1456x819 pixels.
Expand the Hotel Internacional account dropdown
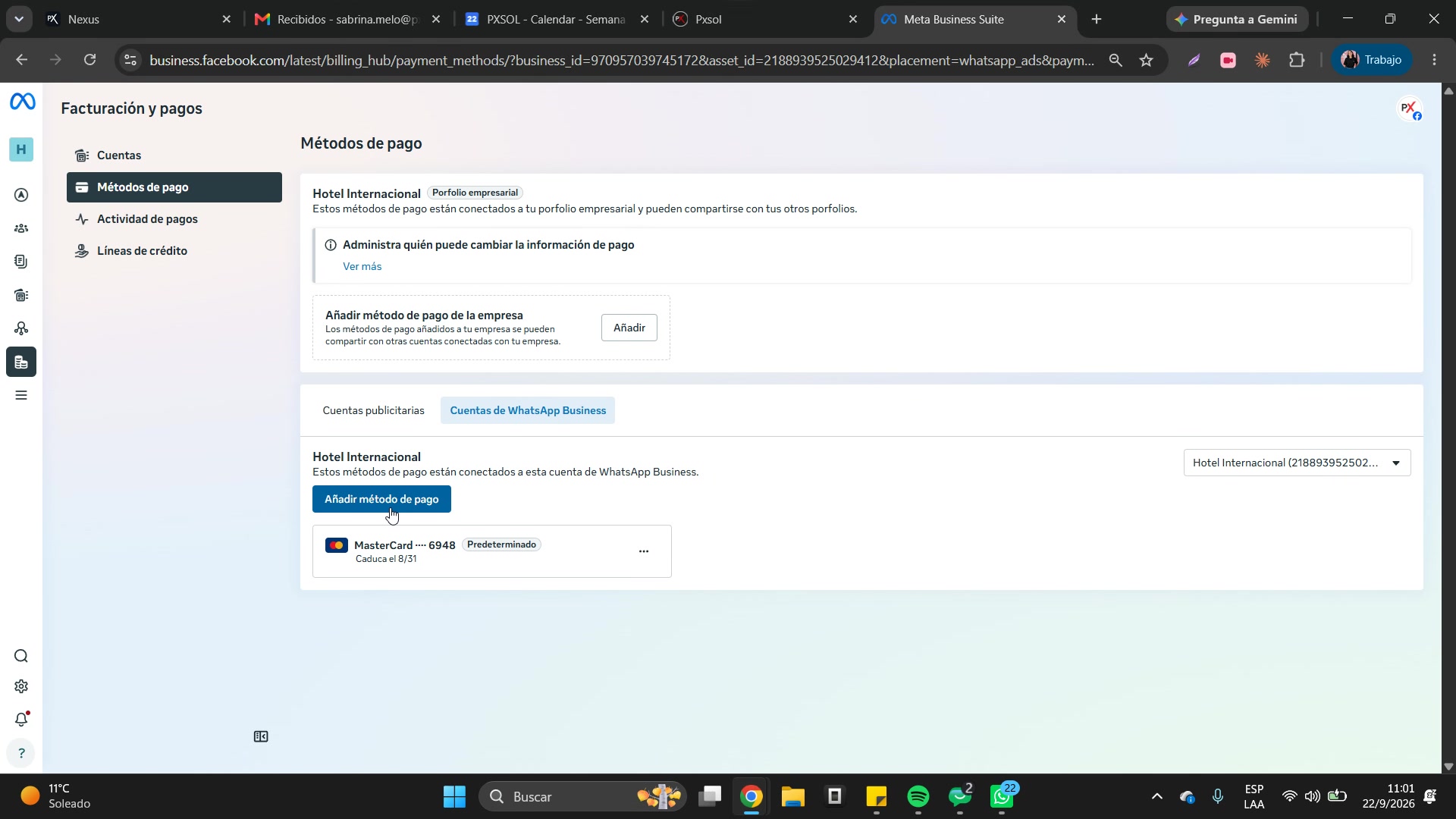(x=1297, y=463)
